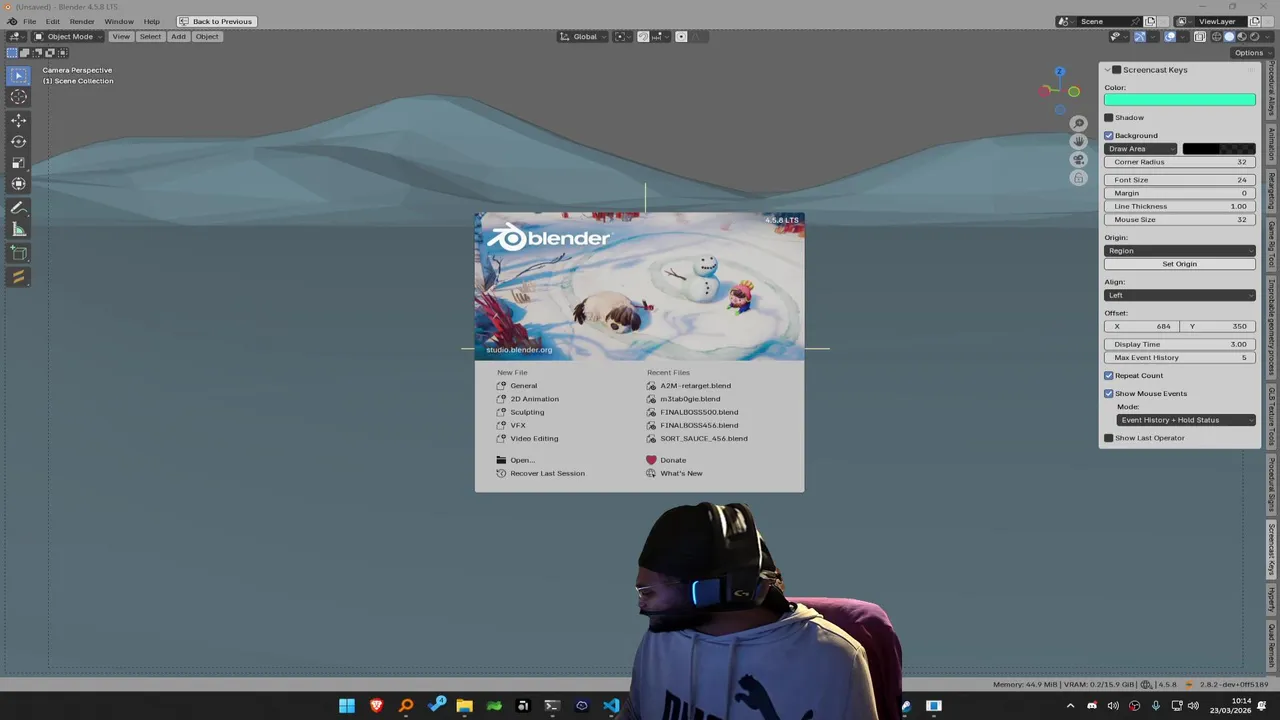Open the Edit menu
Viewport: 1280px width, 720px height.
[52, 21]
